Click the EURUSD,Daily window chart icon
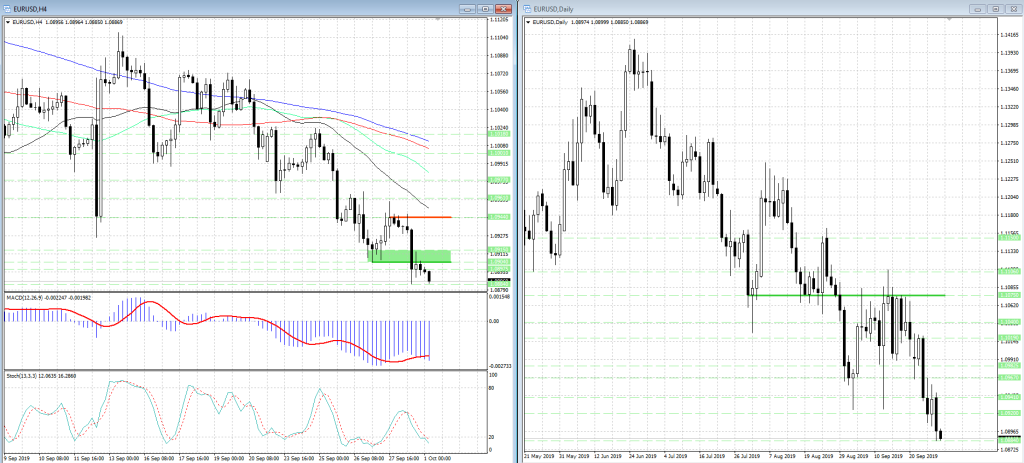Screen dimensions: 1024x463 coord(528,8)
